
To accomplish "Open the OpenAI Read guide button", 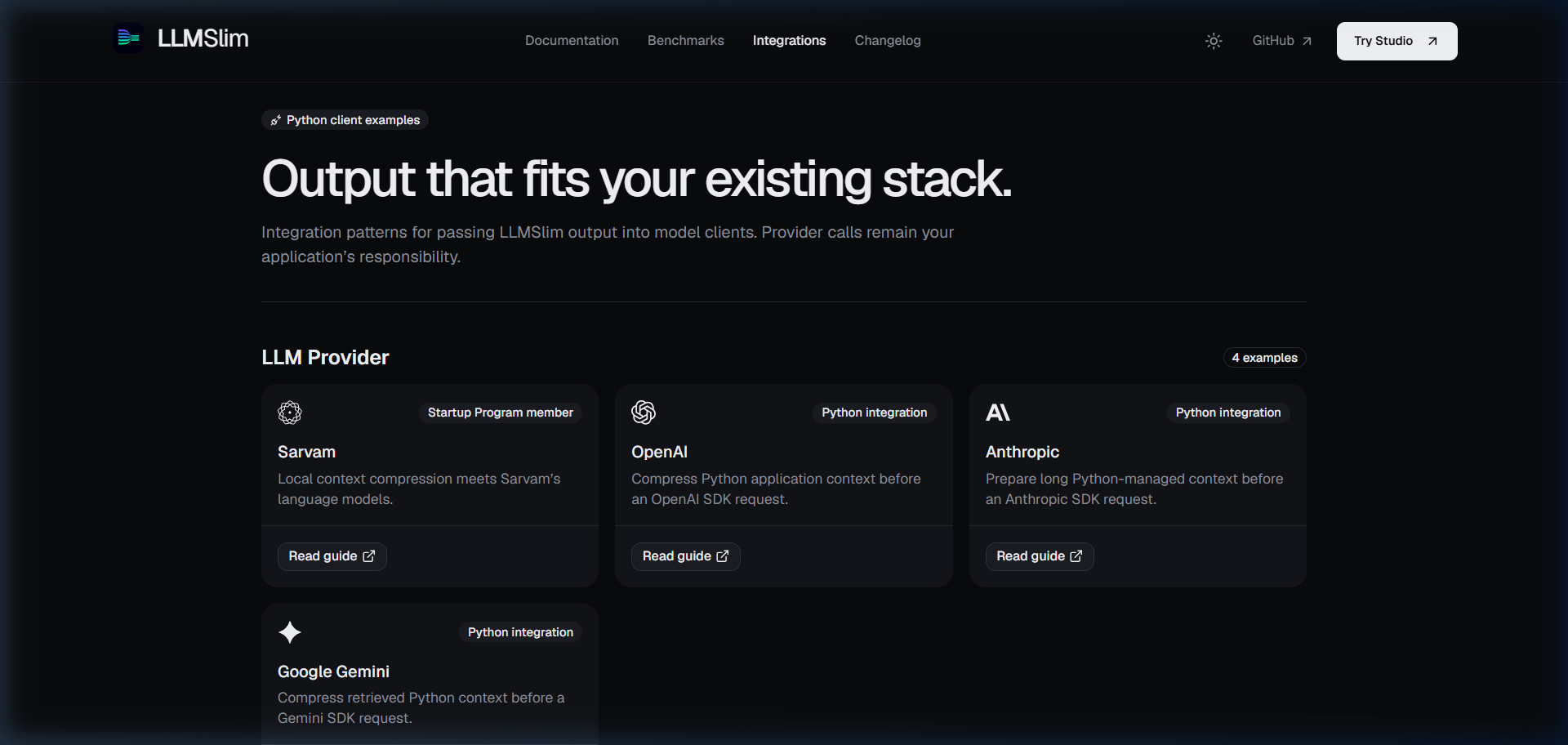I will click(685, 556).
